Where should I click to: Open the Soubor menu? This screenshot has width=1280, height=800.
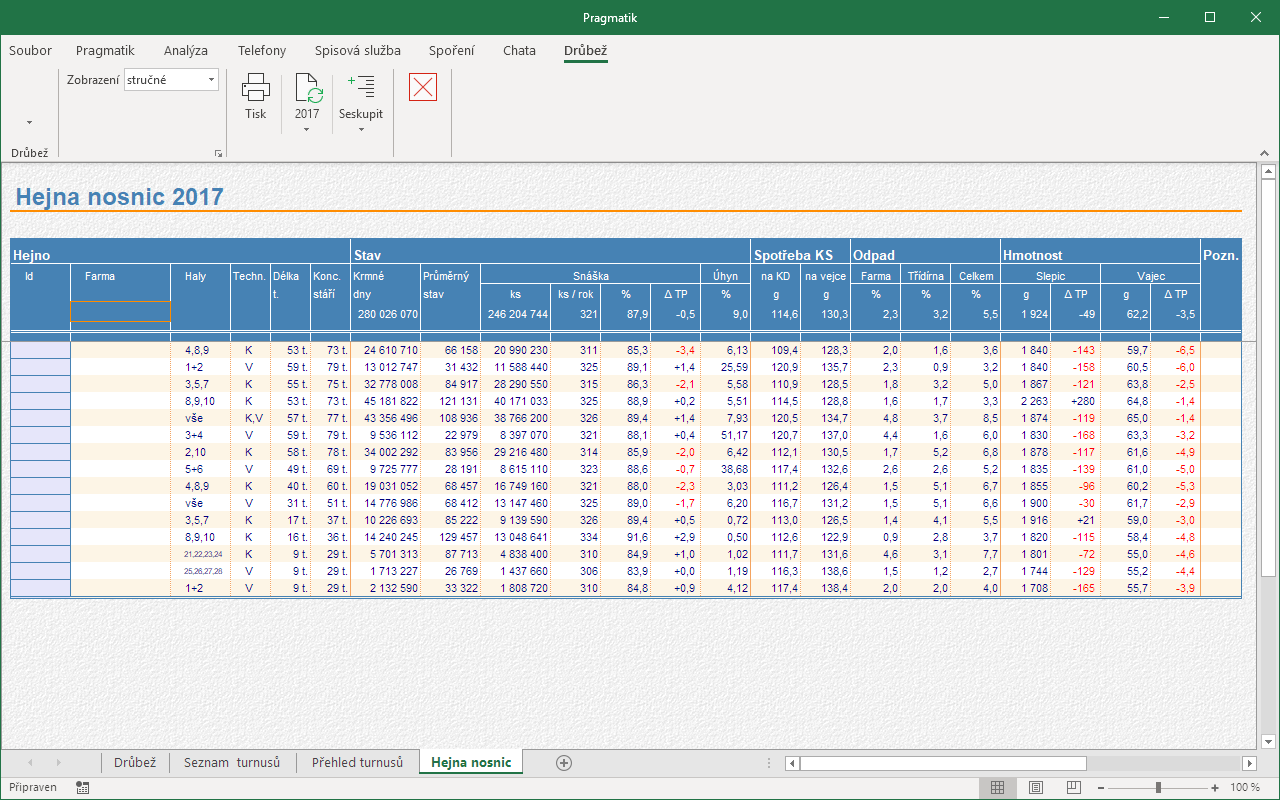(x=30, y=50)
